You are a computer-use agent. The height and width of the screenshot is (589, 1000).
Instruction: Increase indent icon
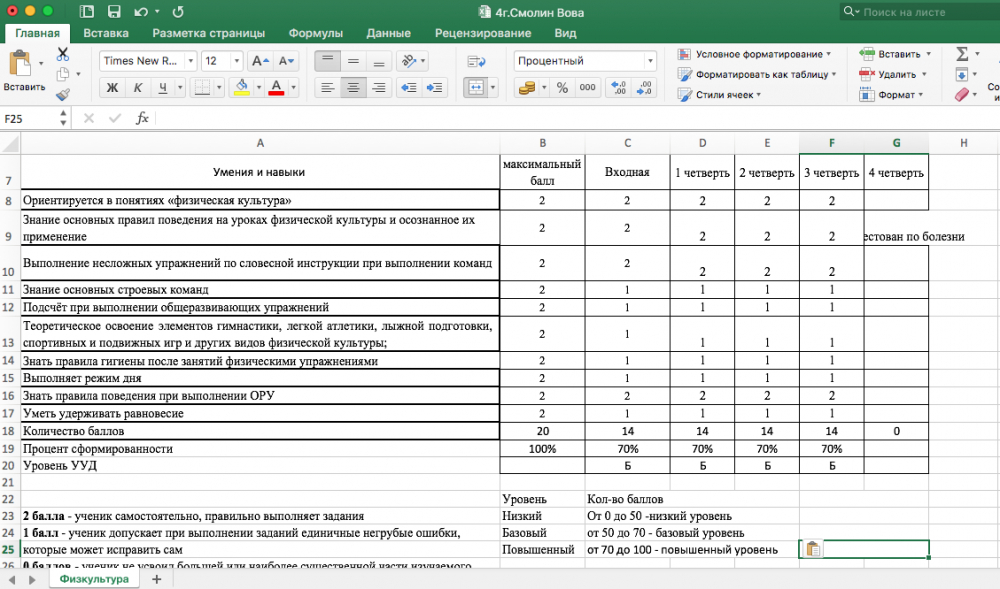tap(434, 87)
